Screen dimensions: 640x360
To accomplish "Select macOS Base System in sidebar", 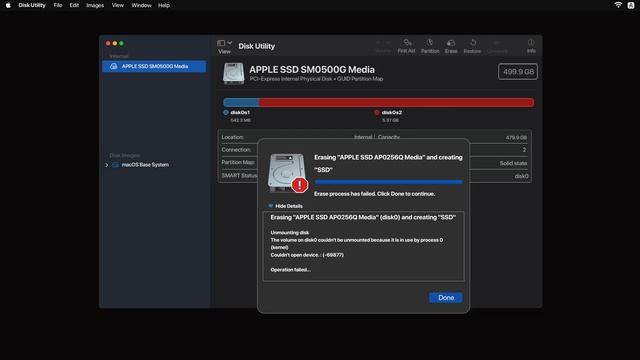I will coord(145,165).
